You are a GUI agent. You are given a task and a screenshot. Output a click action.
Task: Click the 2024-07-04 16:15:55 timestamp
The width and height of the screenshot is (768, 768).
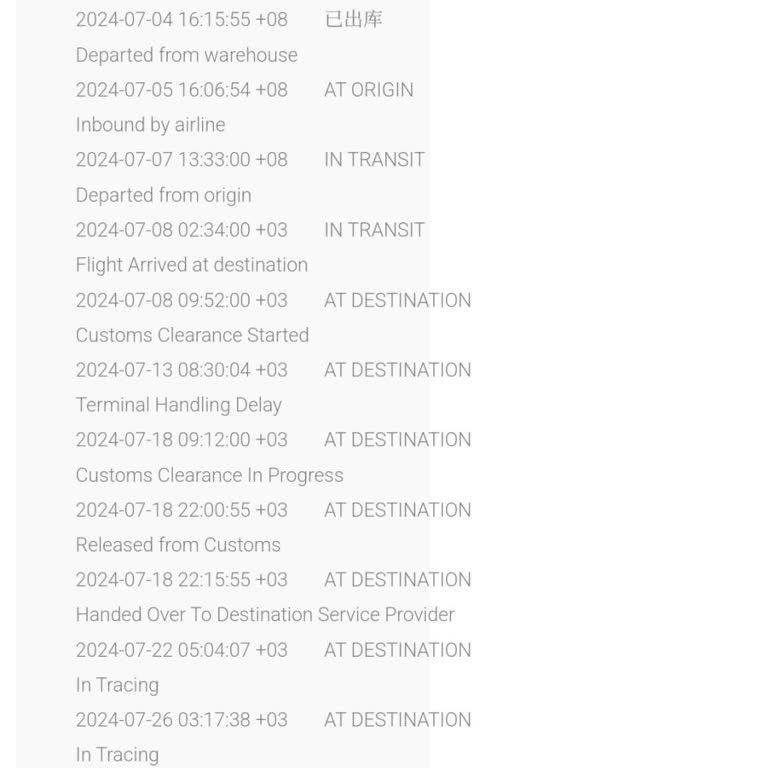(181, 19)
